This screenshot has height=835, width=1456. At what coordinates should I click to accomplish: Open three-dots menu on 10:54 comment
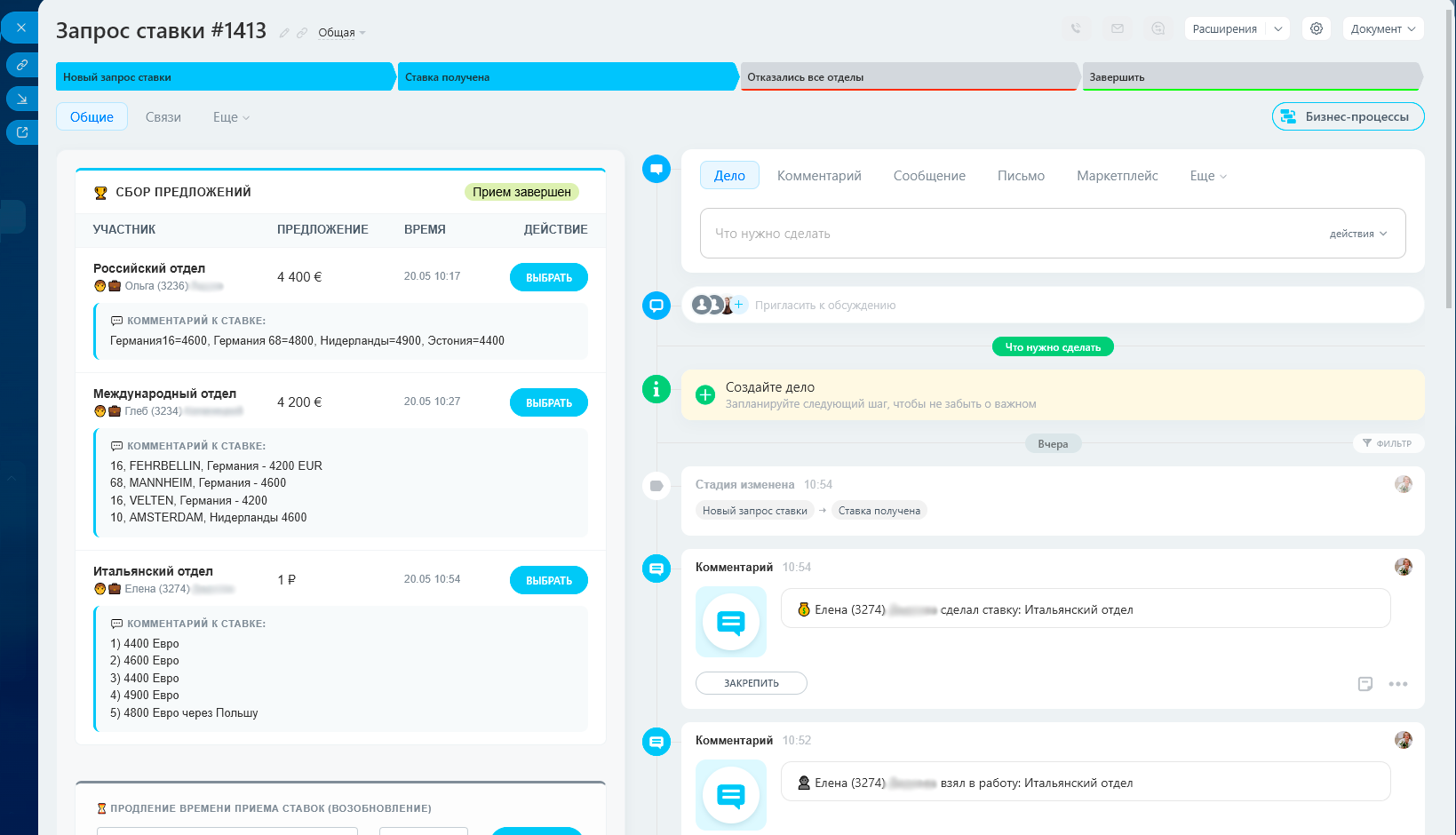tap(1398, 684)
